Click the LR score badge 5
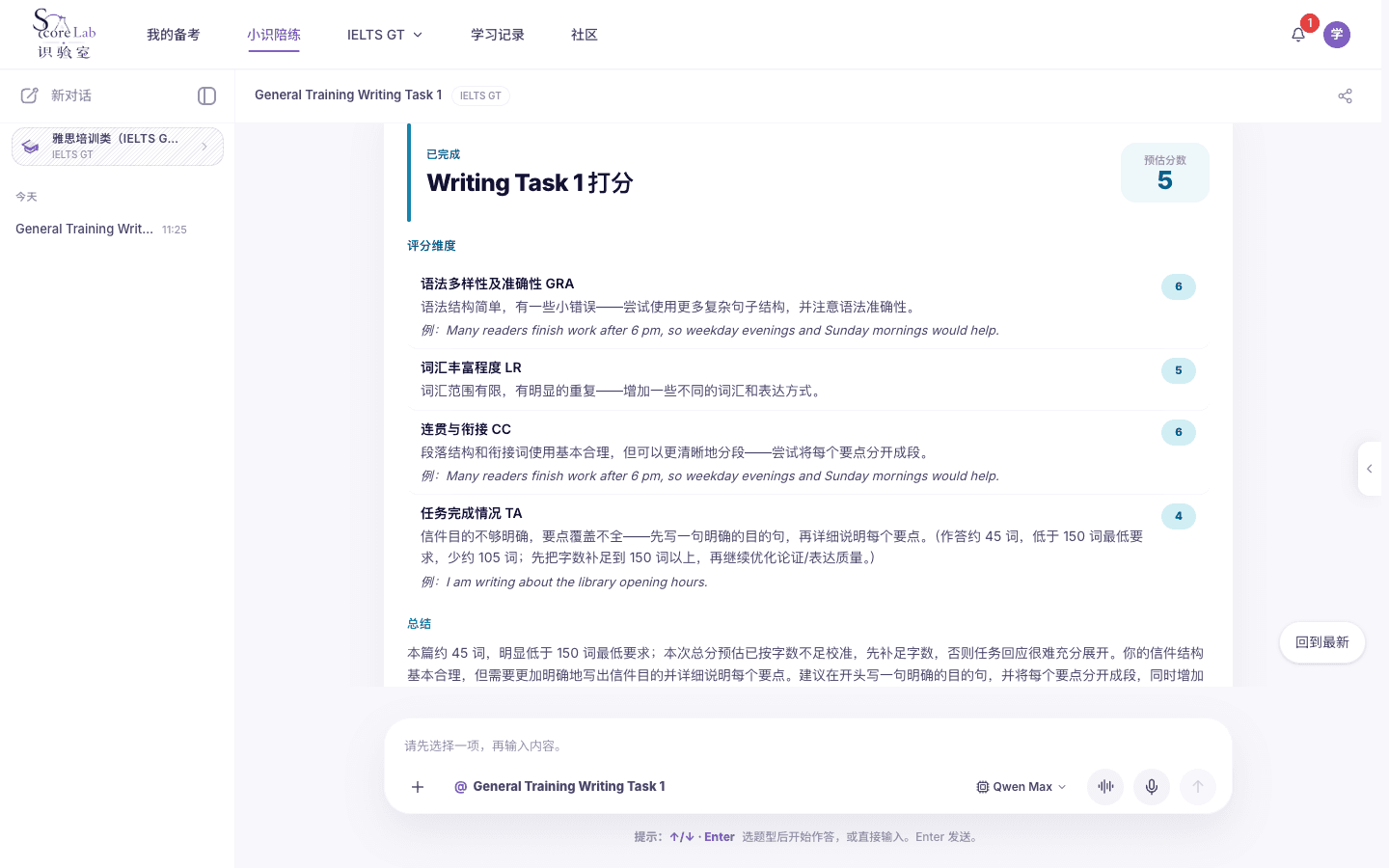This screenshot has width=1389, height=868. [1179, 370]
